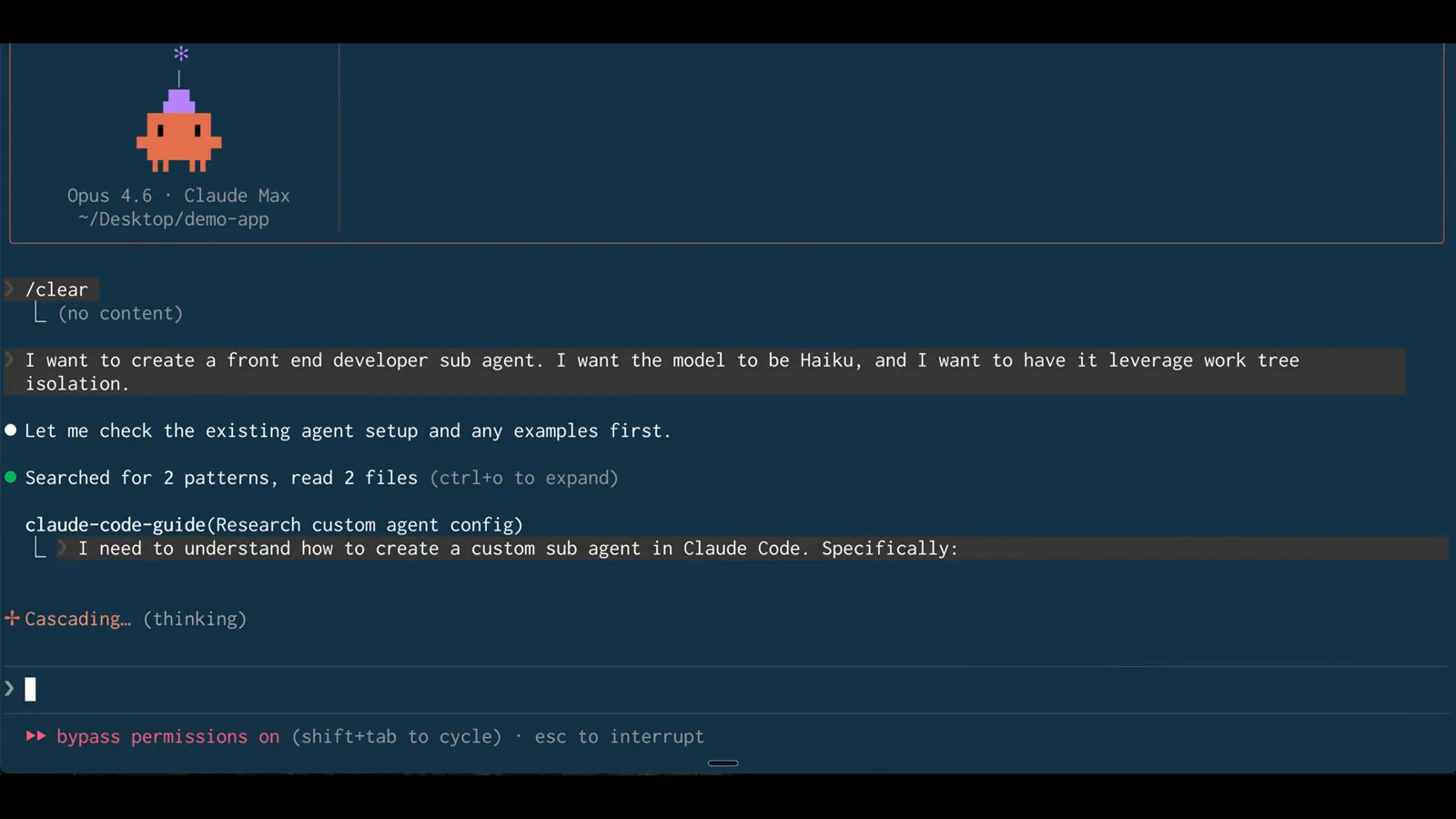Image resolution: width=1456 pixels, height=819 pixels.
Task: Click 'Let me check the existing agent setup' text
Action: (x=348, y=430)
